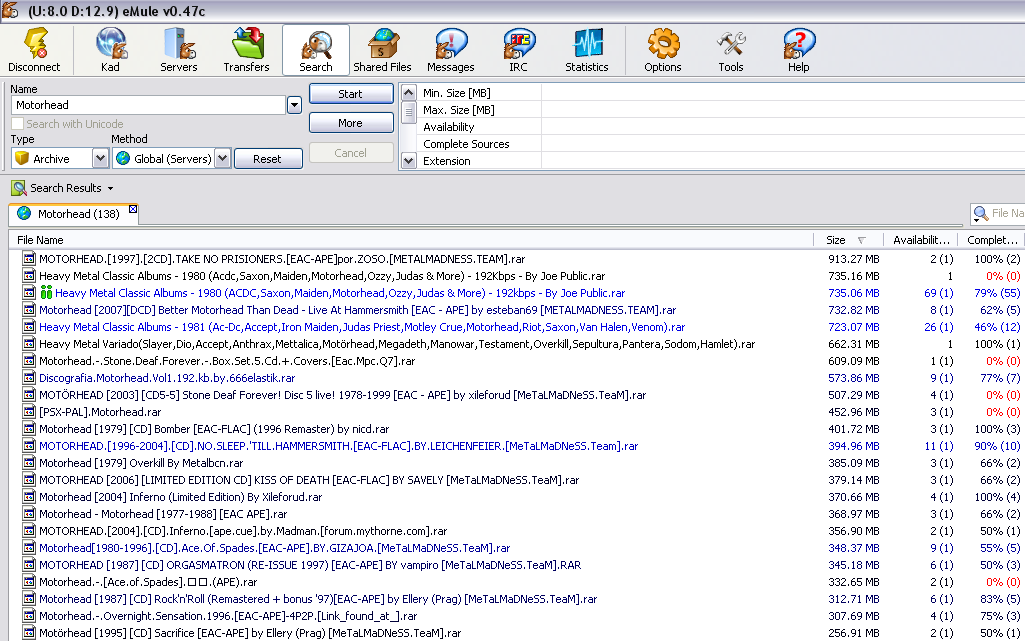Click the filter list scrollbar thumb
The width and height of the screenshot is (1025, 641).
[409, 112]
